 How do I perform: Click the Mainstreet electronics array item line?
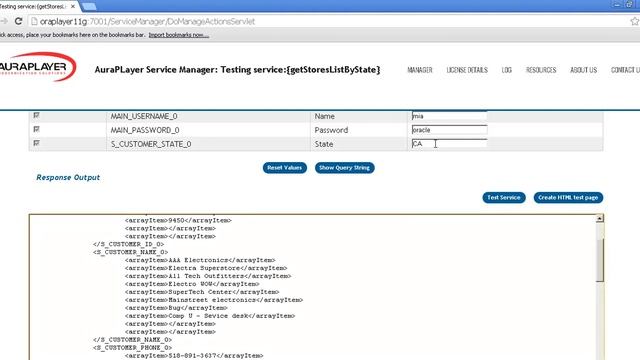(x=214, y=300)
